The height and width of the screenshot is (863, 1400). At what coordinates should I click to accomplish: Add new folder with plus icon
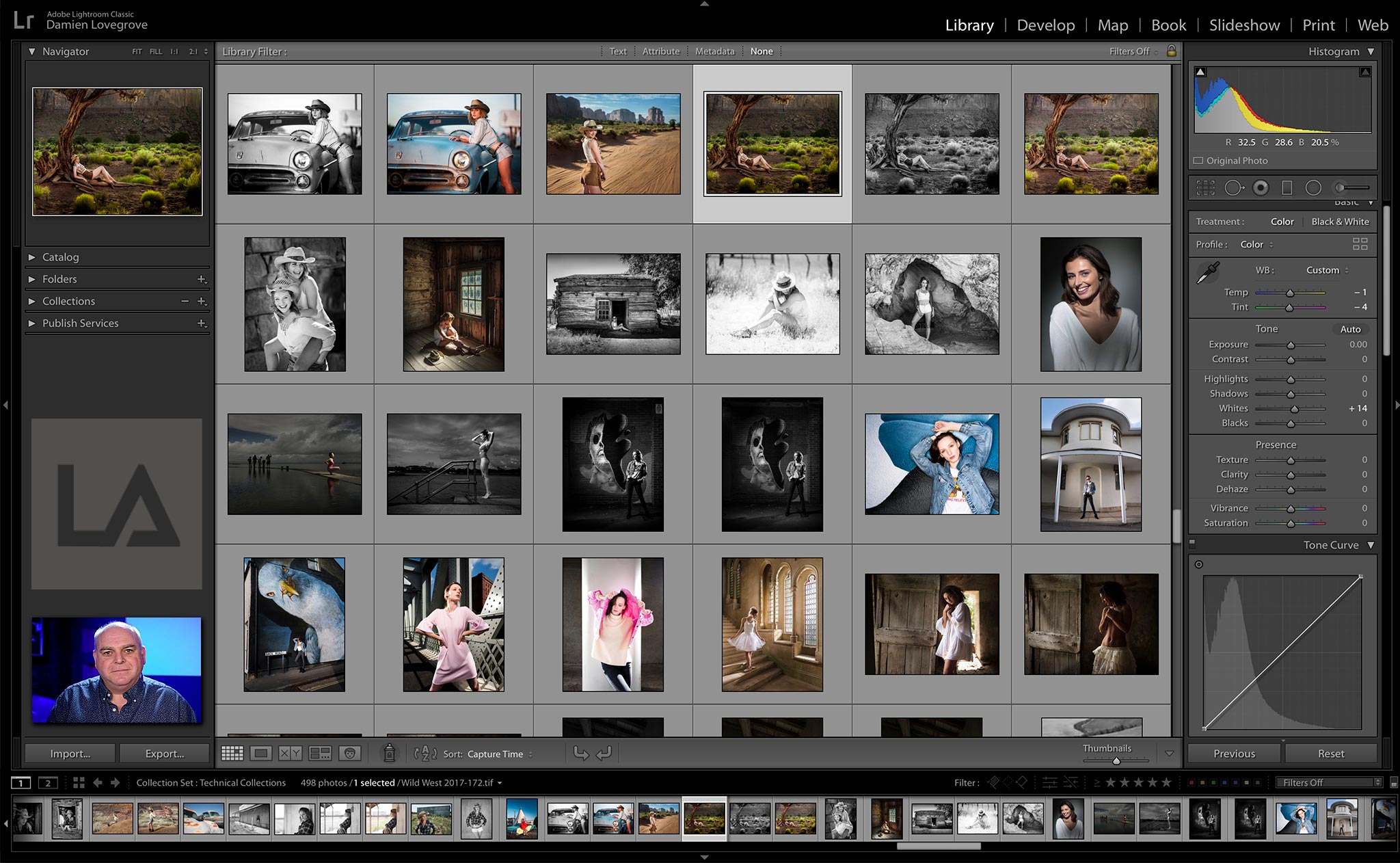point(202,279)
